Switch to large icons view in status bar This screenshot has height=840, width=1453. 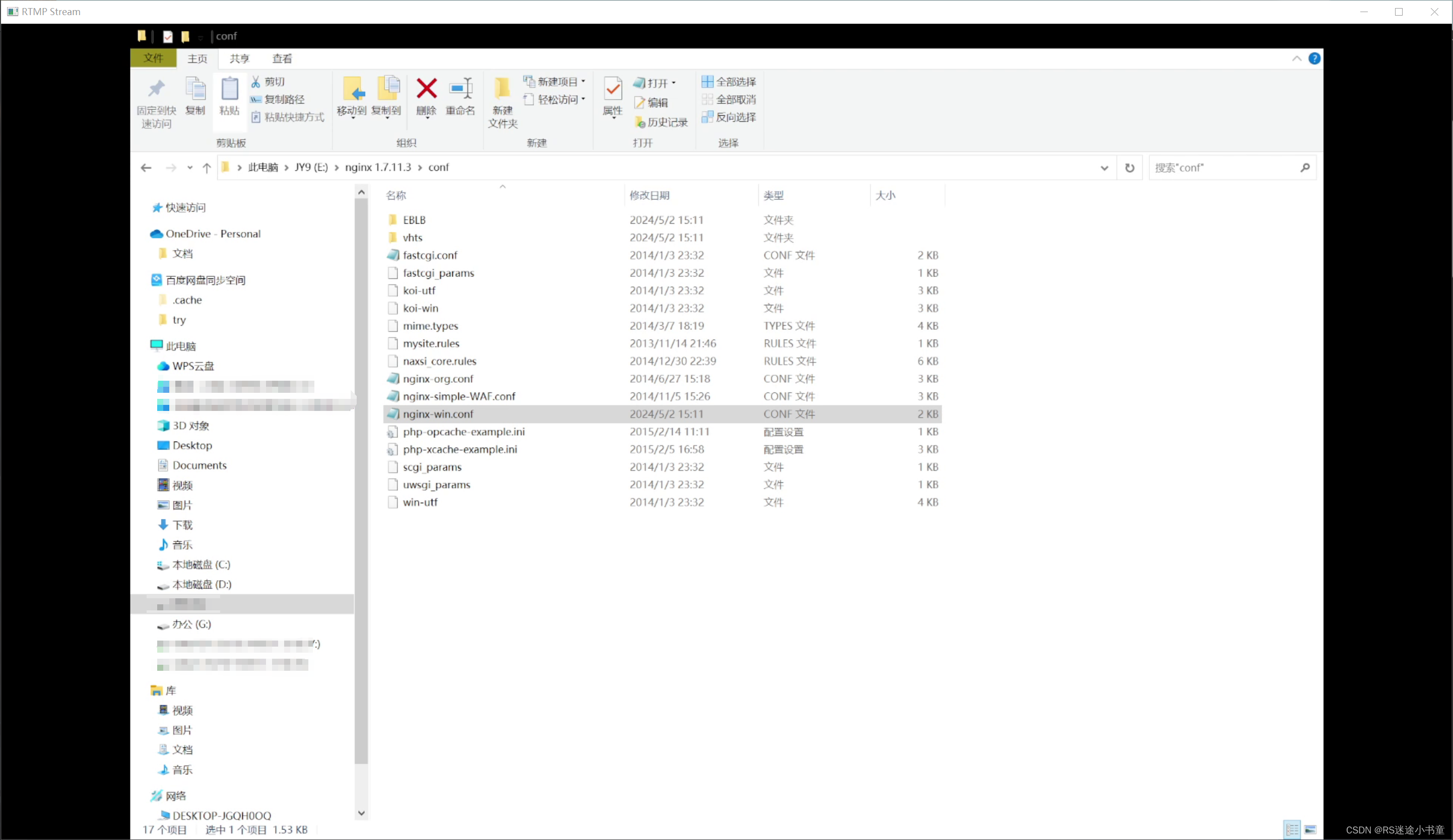pyautogui.click(x=1310, y=829)
